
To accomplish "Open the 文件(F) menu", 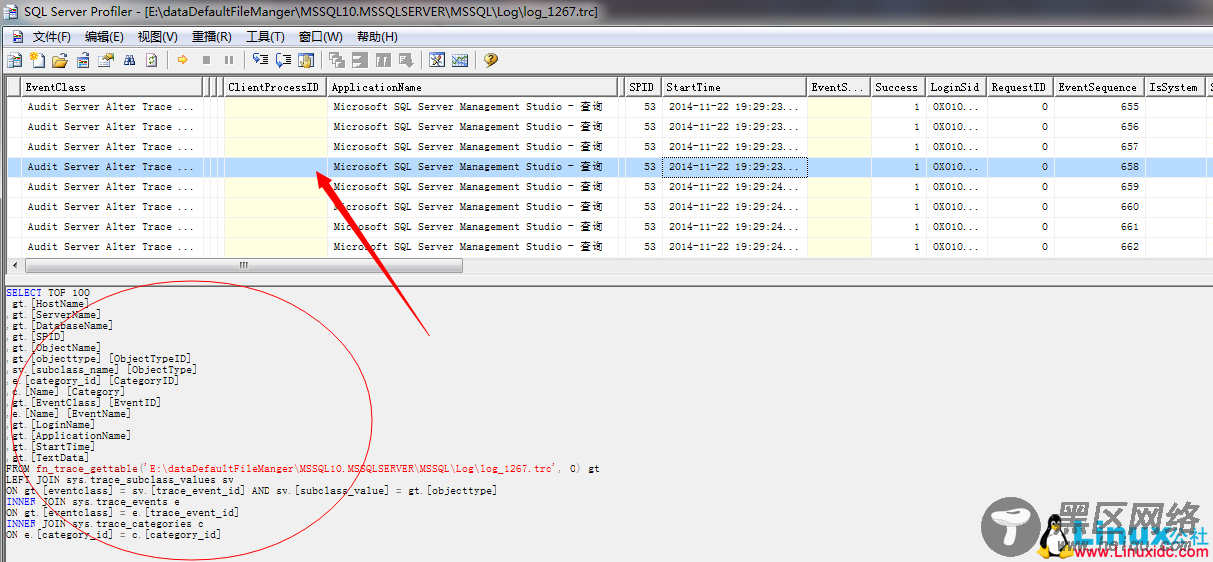I will (x=52, y=37).
